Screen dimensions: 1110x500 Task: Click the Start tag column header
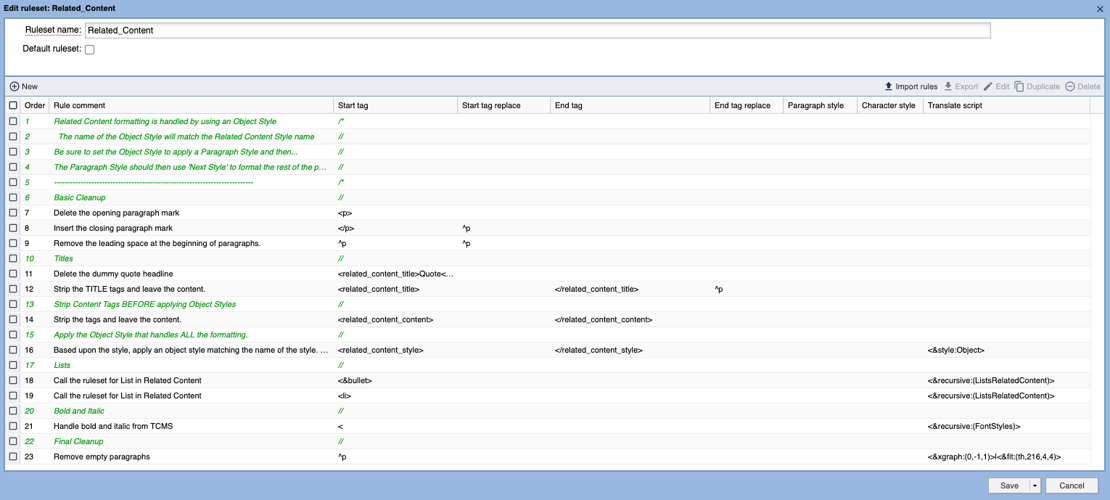tap(396, 105)
